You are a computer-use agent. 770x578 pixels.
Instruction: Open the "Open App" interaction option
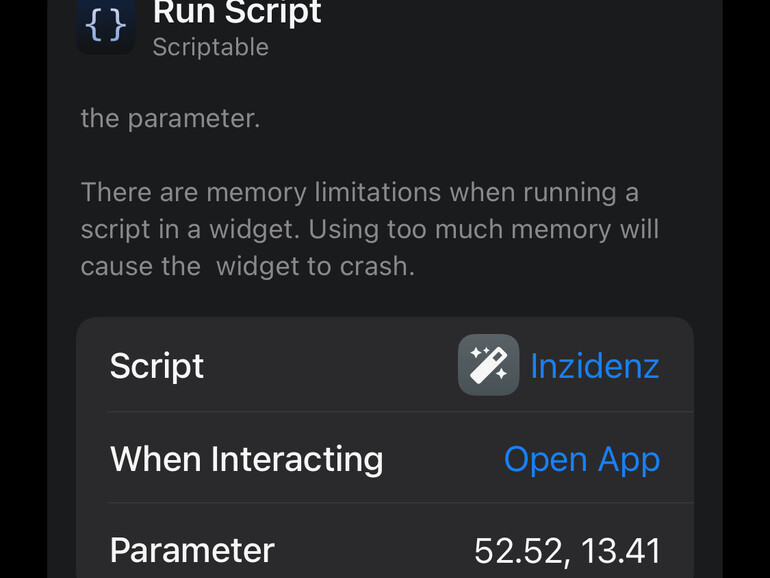click(x=581, y=459)
